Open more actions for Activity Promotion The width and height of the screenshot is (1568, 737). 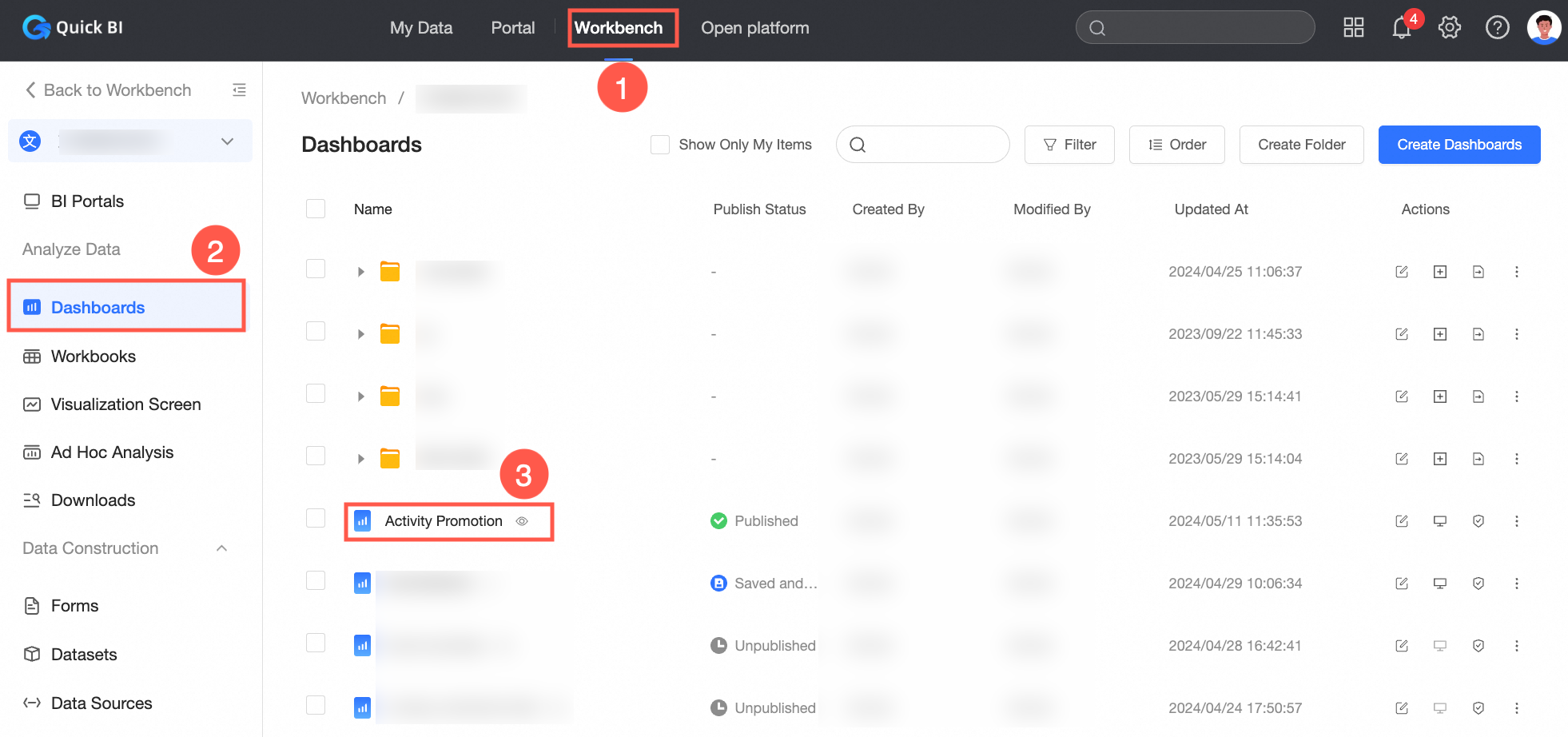[x=1517, y=521]
